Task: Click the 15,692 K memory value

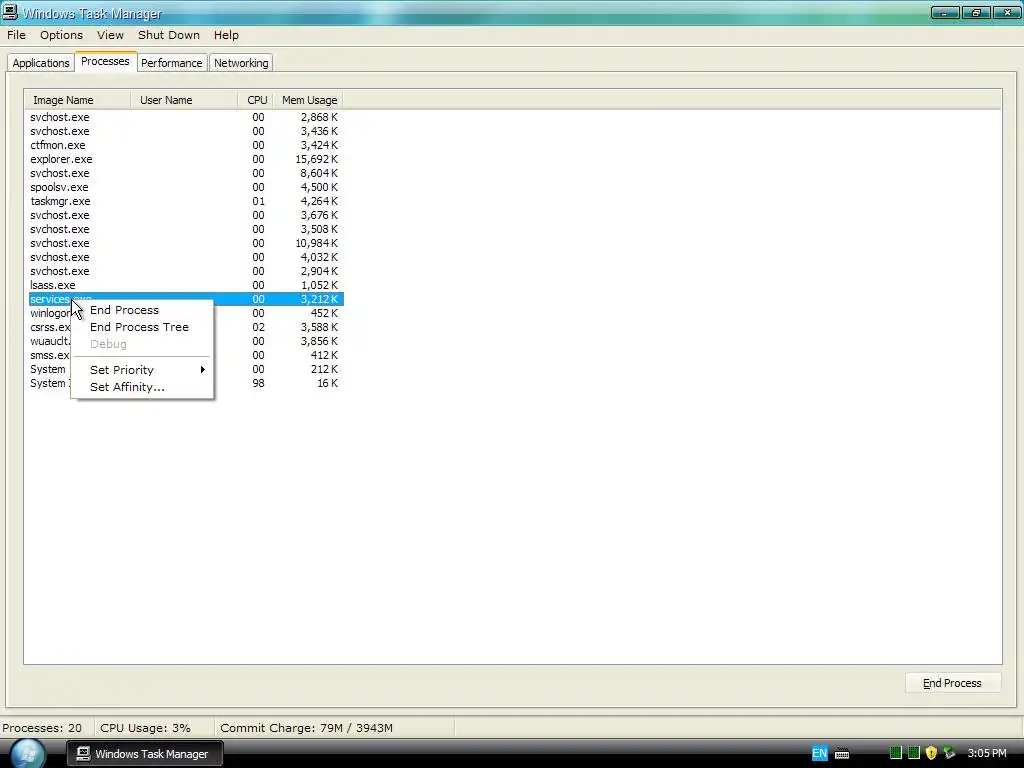Action: click(316, 159)
